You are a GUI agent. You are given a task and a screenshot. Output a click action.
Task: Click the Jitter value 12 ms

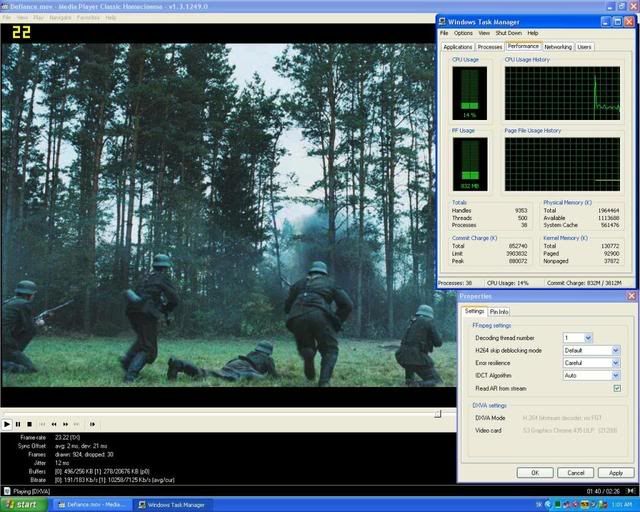pyautogui.click(x=62, y=463)
